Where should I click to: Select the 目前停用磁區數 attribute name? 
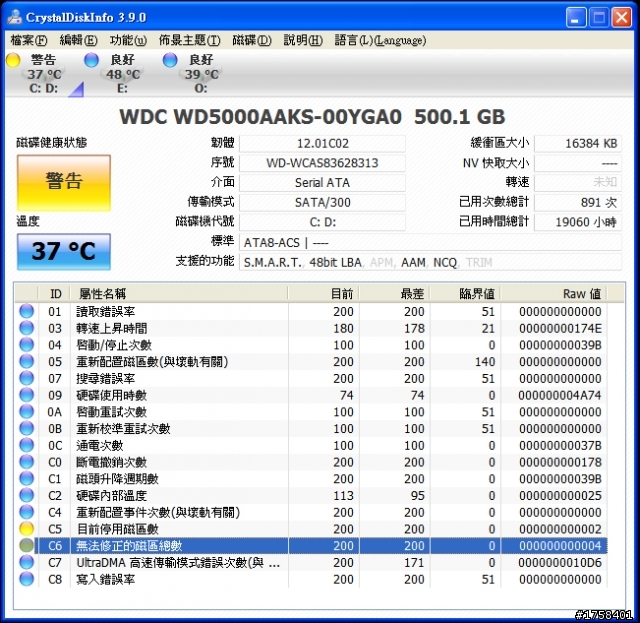pos(118,529)
